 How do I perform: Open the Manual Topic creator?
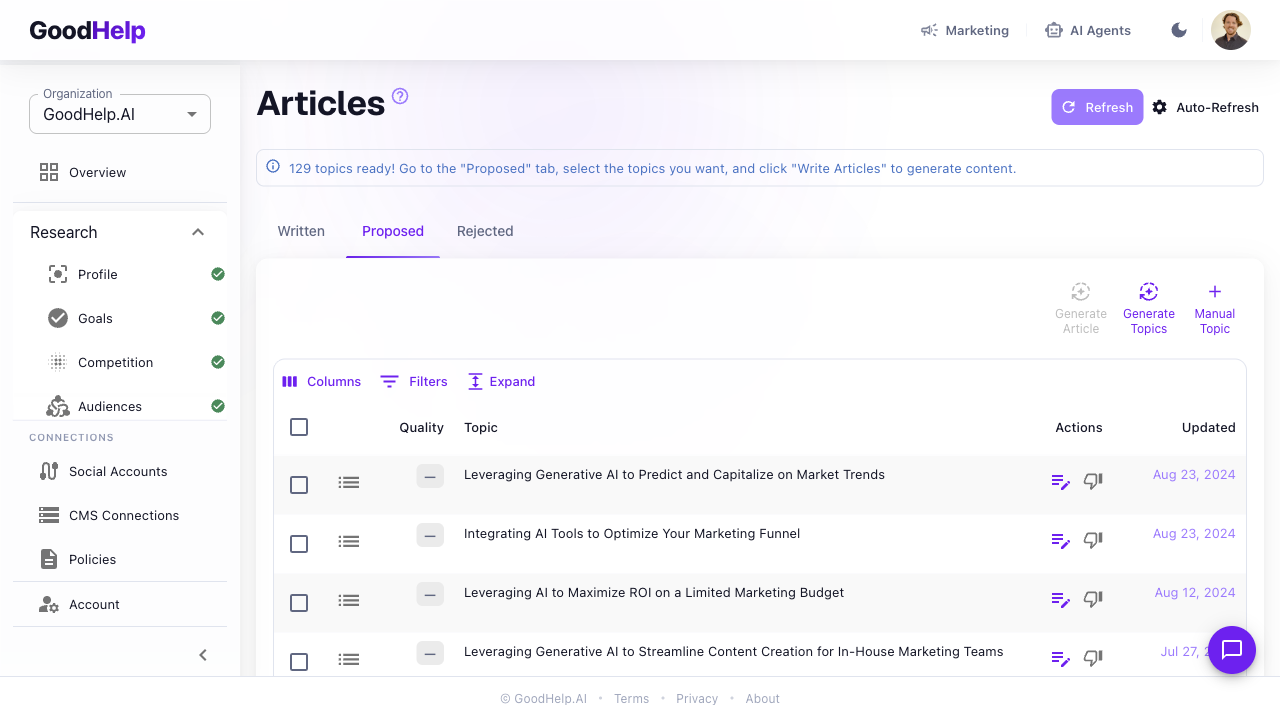[1214, 291]
